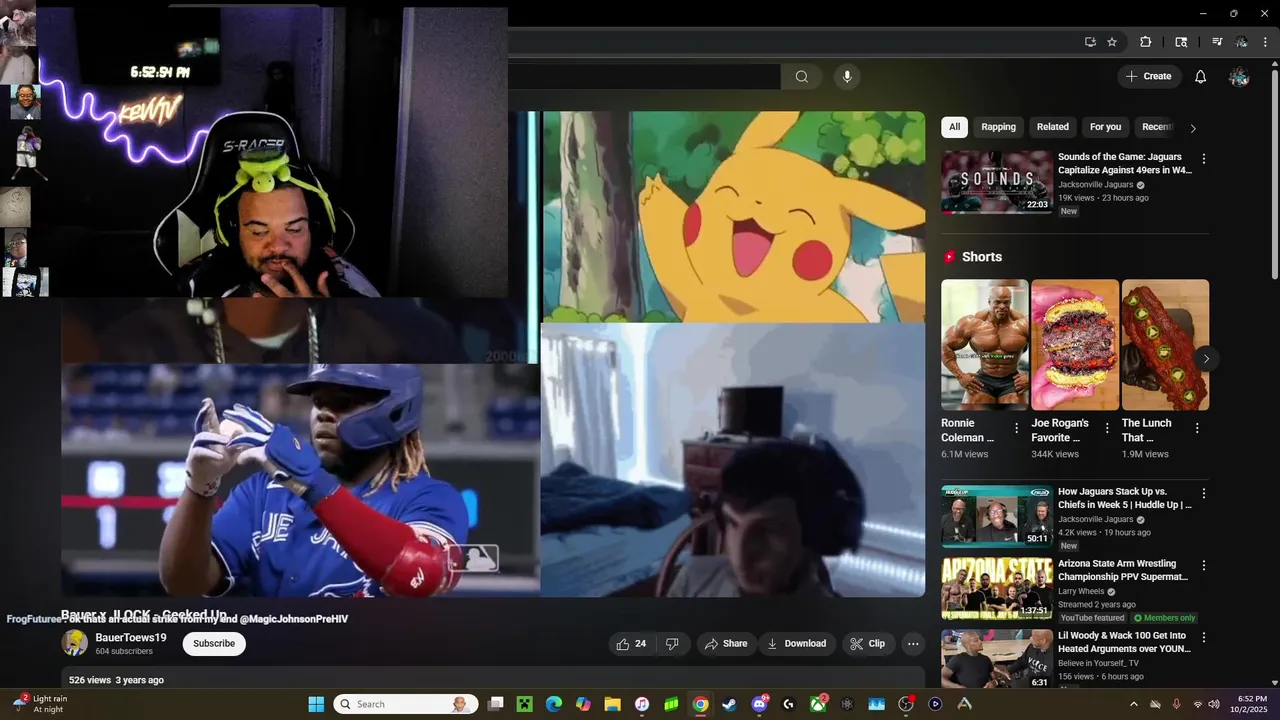Viewport: 1280px width, 720px height.
Task: Click the Share button
Action: point(726,644)
